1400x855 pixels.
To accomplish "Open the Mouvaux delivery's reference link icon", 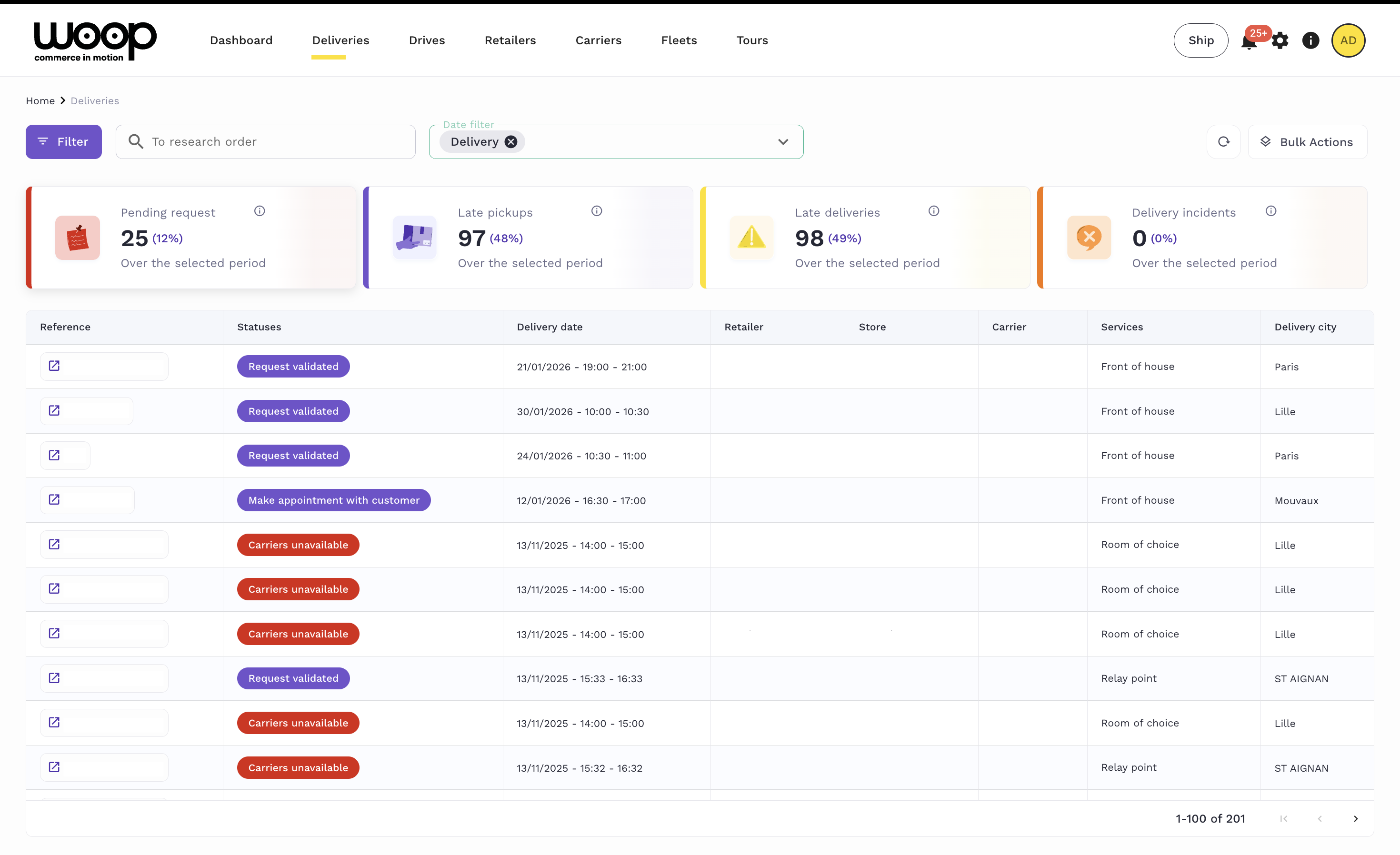I will coord(55,500).
